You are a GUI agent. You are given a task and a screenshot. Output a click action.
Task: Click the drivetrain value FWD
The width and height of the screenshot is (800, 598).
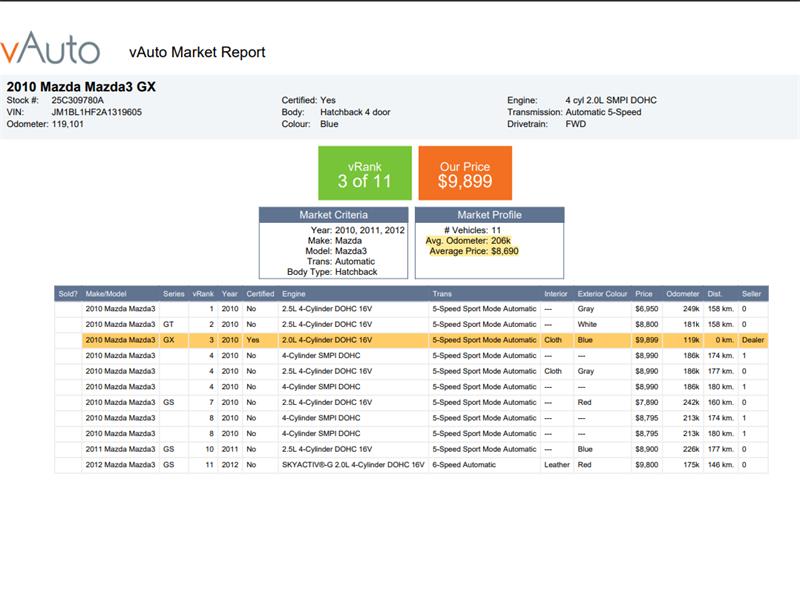(x=576, y=123)
